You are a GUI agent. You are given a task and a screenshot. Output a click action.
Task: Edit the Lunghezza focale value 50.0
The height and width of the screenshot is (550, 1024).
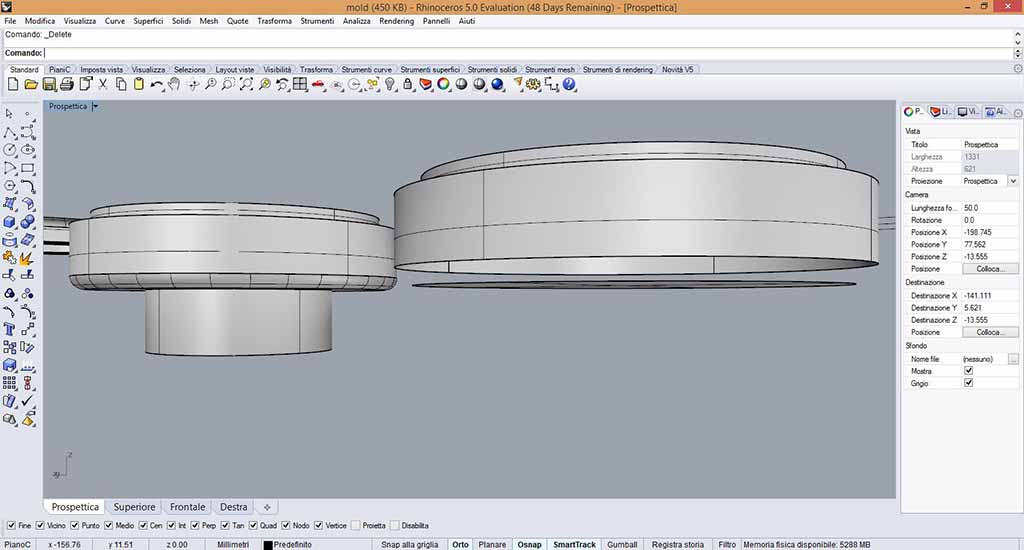[989, 208]
